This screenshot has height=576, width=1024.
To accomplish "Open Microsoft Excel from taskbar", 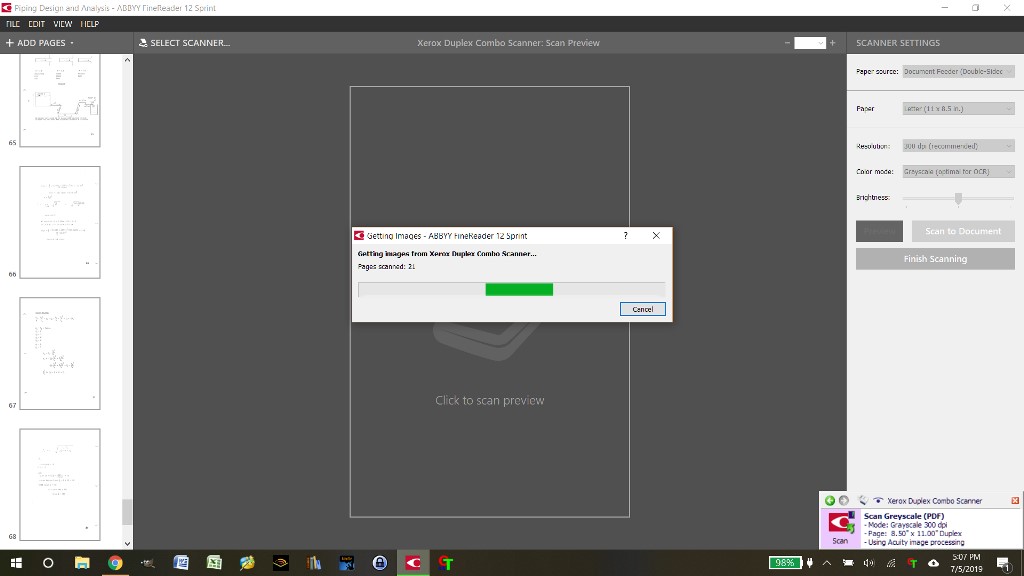I will [x=214, y=563].
